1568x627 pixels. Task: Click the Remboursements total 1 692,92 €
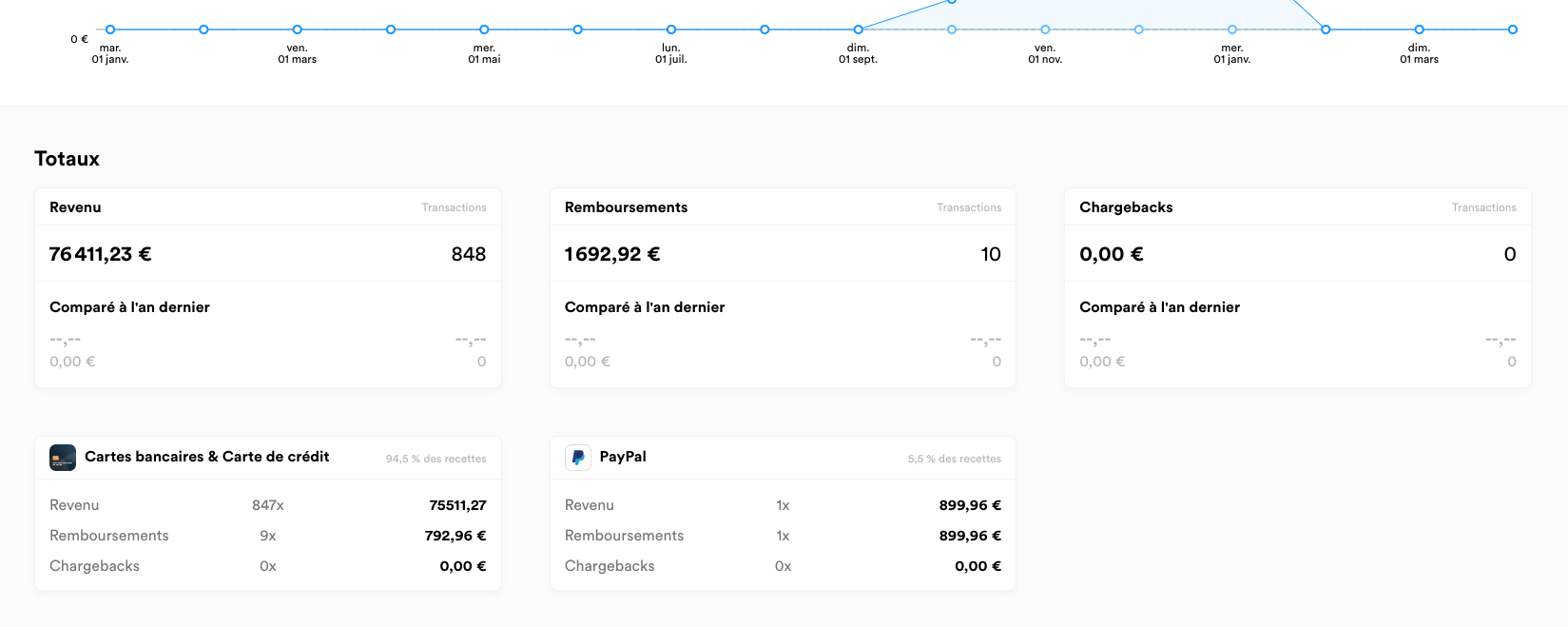tap(612, 254)
